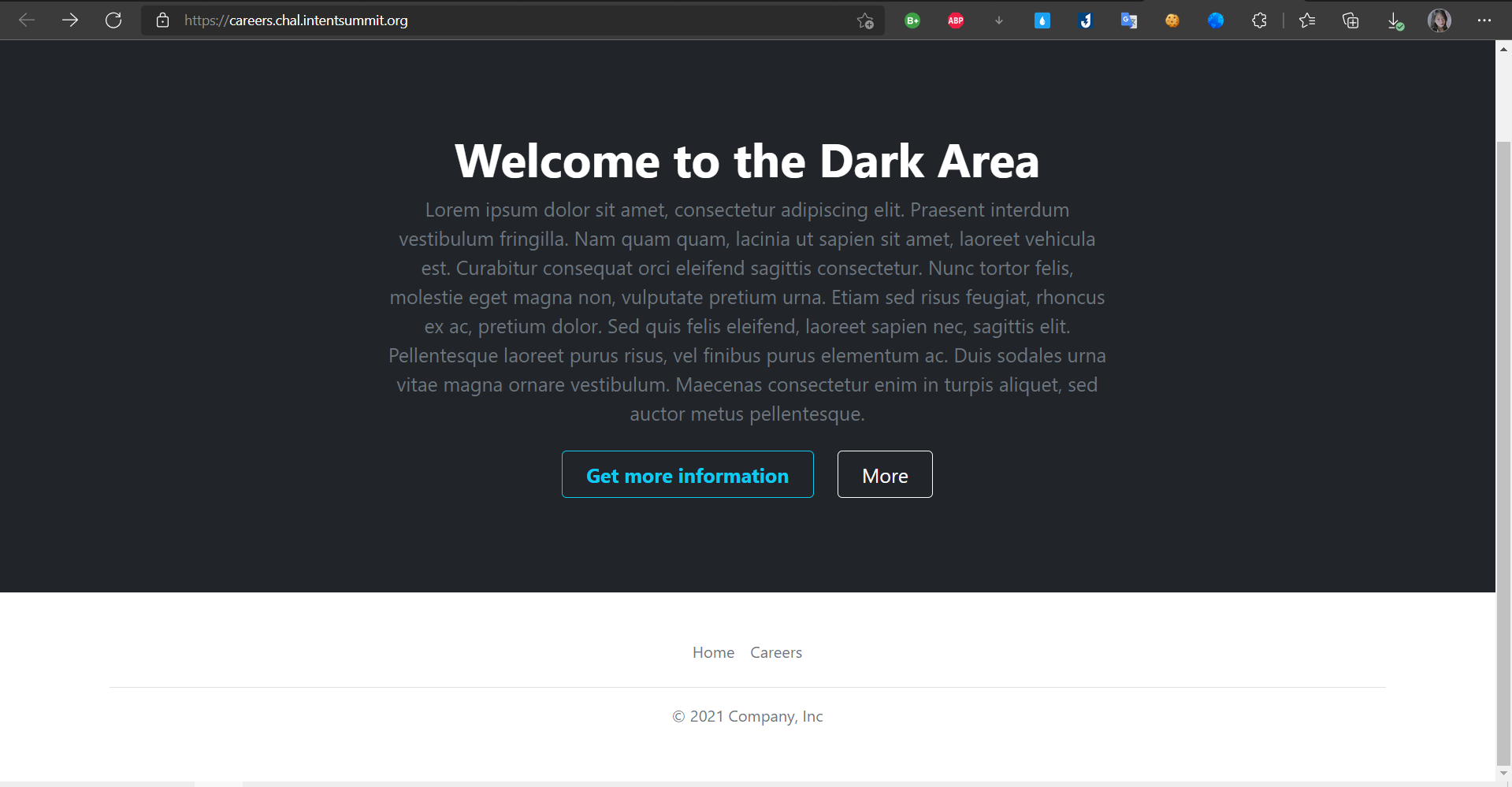Add this page to favorites
This screenshot has width=1512, height=787.
pyautogui.click(x=865, y=21)
